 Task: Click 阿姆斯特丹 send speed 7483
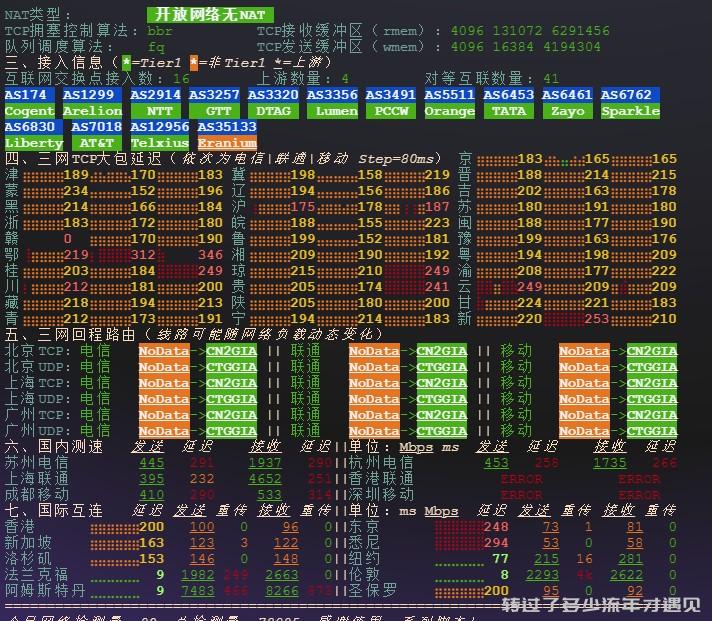[x=198, y=591]
